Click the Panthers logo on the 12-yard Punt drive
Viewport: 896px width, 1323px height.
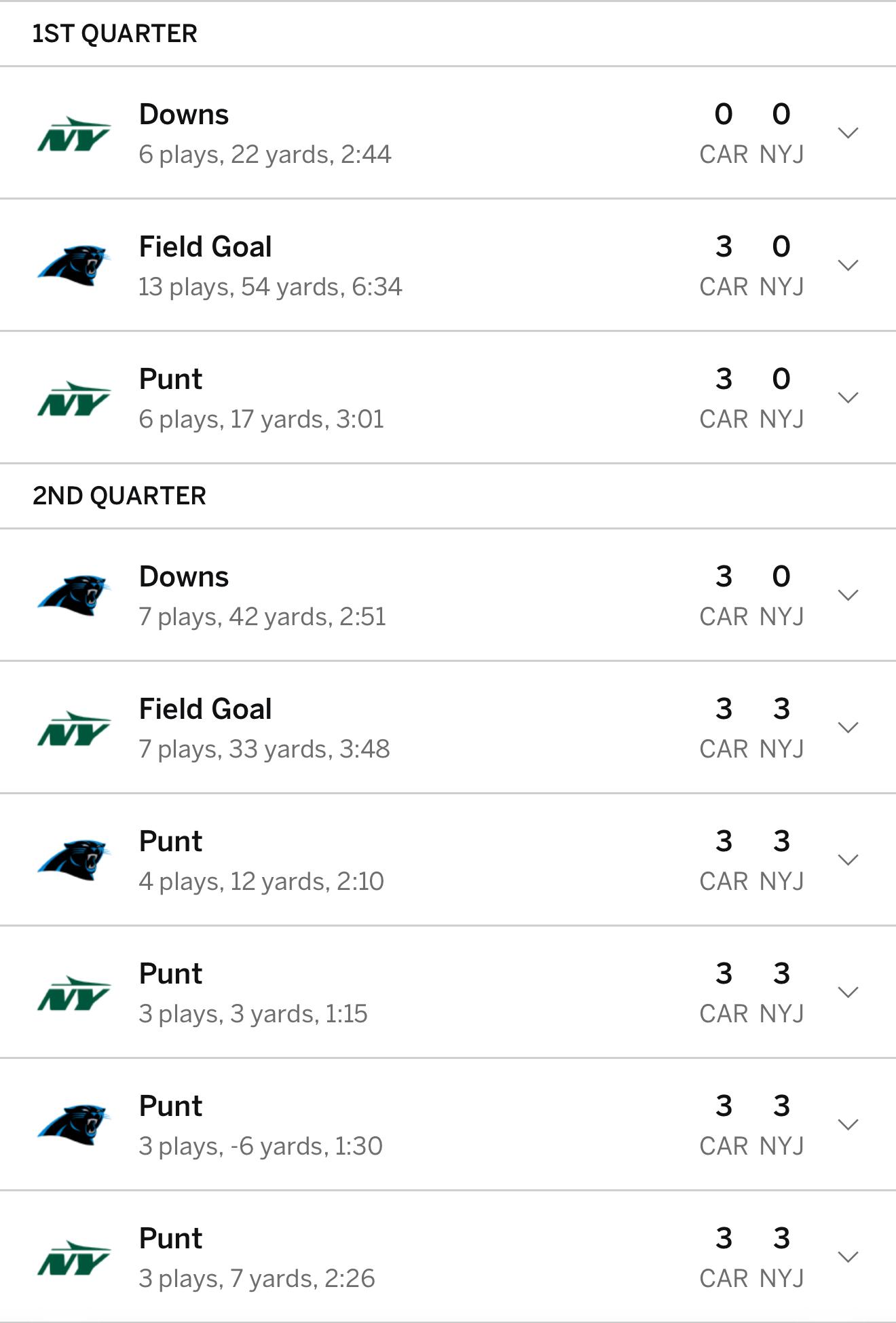tap(74, 860)
